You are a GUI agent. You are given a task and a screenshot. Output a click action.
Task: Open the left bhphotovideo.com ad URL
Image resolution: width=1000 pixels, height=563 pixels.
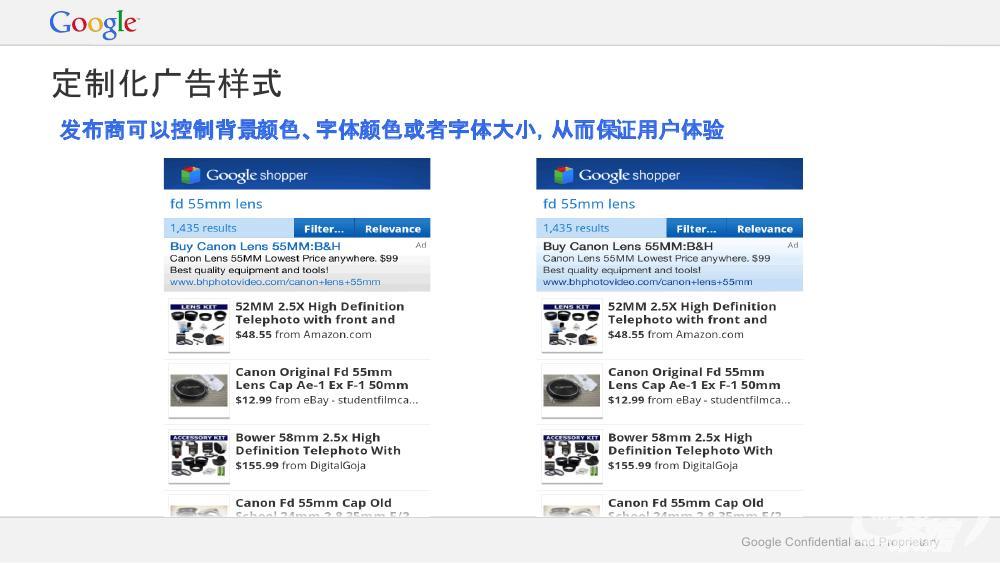click(275, 283)
